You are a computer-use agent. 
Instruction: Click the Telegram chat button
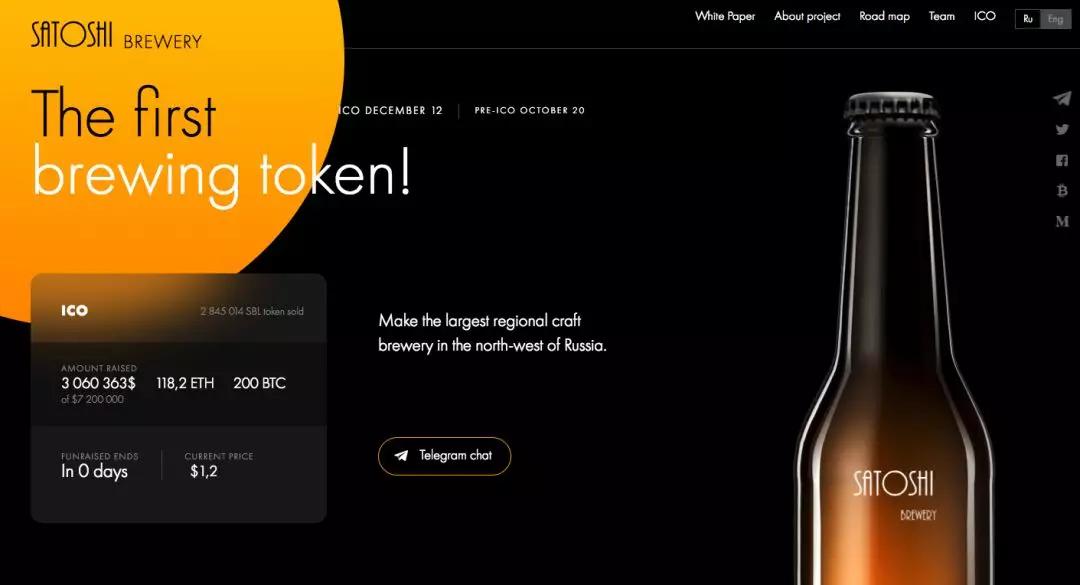(444, 455)
